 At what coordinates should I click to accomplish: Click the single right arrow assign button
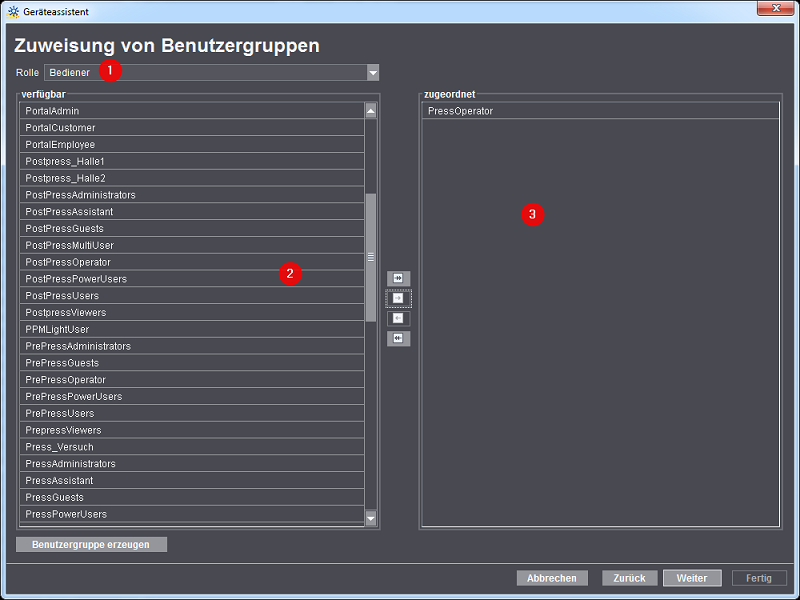[398, 298]
